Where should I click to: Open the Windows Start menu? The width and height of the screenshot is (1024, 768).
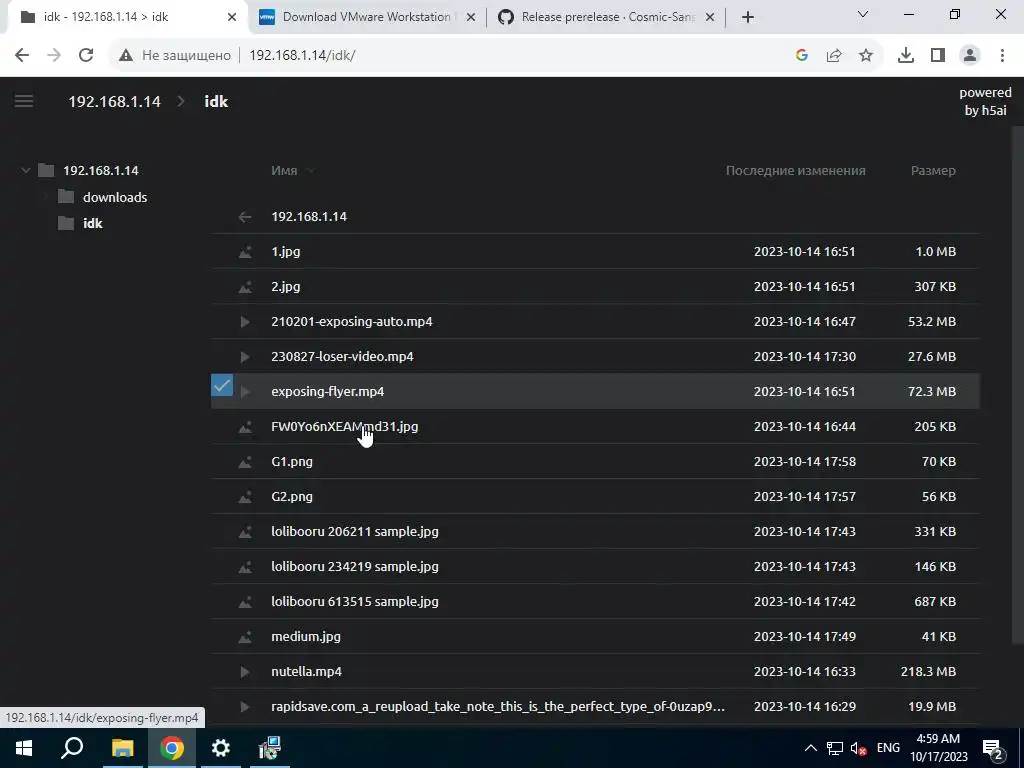pyautogui.click(x=24, y=748)
